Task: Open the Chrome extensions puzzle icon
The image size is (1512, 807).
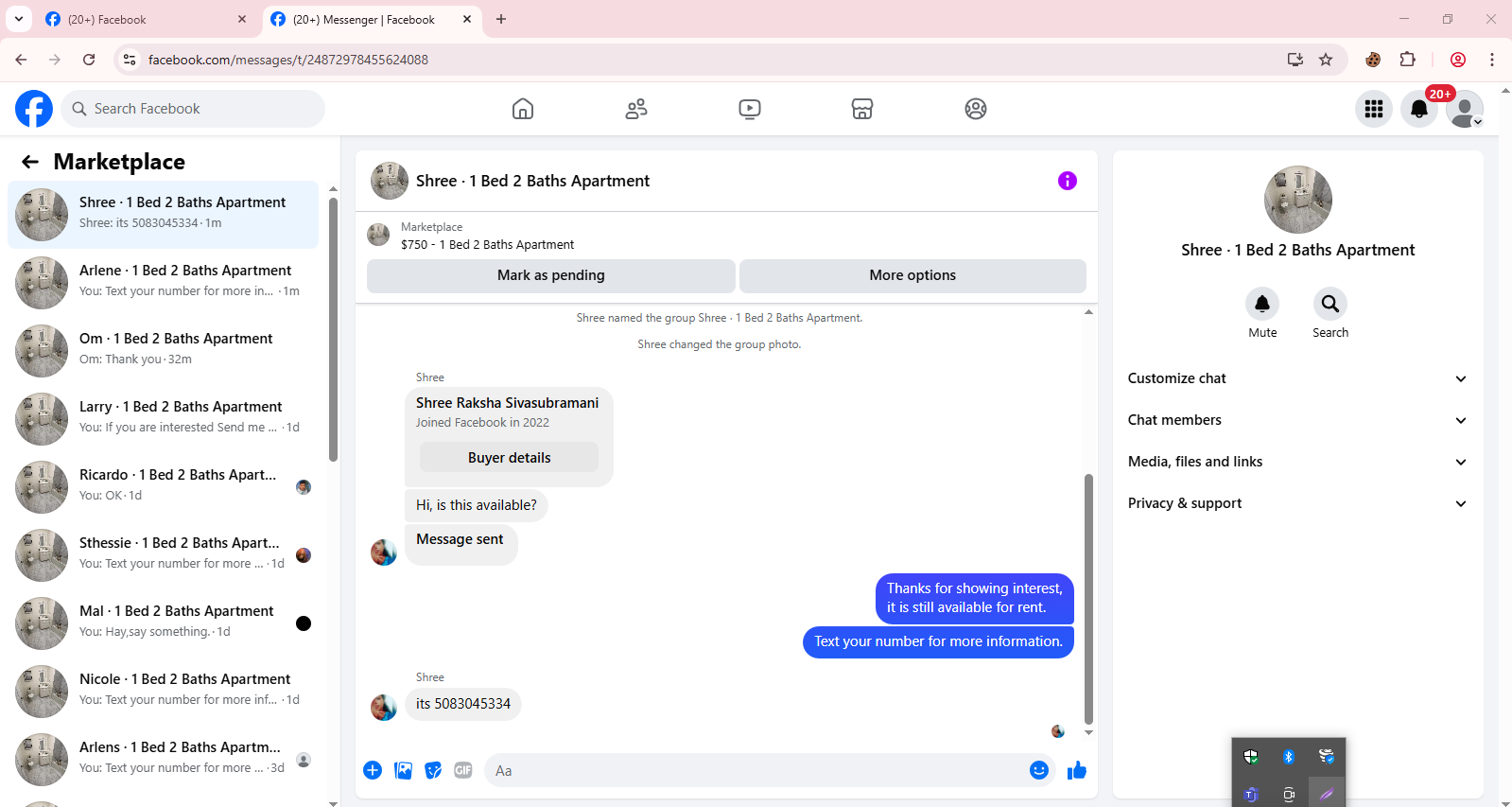Action: coord(1408,60)
